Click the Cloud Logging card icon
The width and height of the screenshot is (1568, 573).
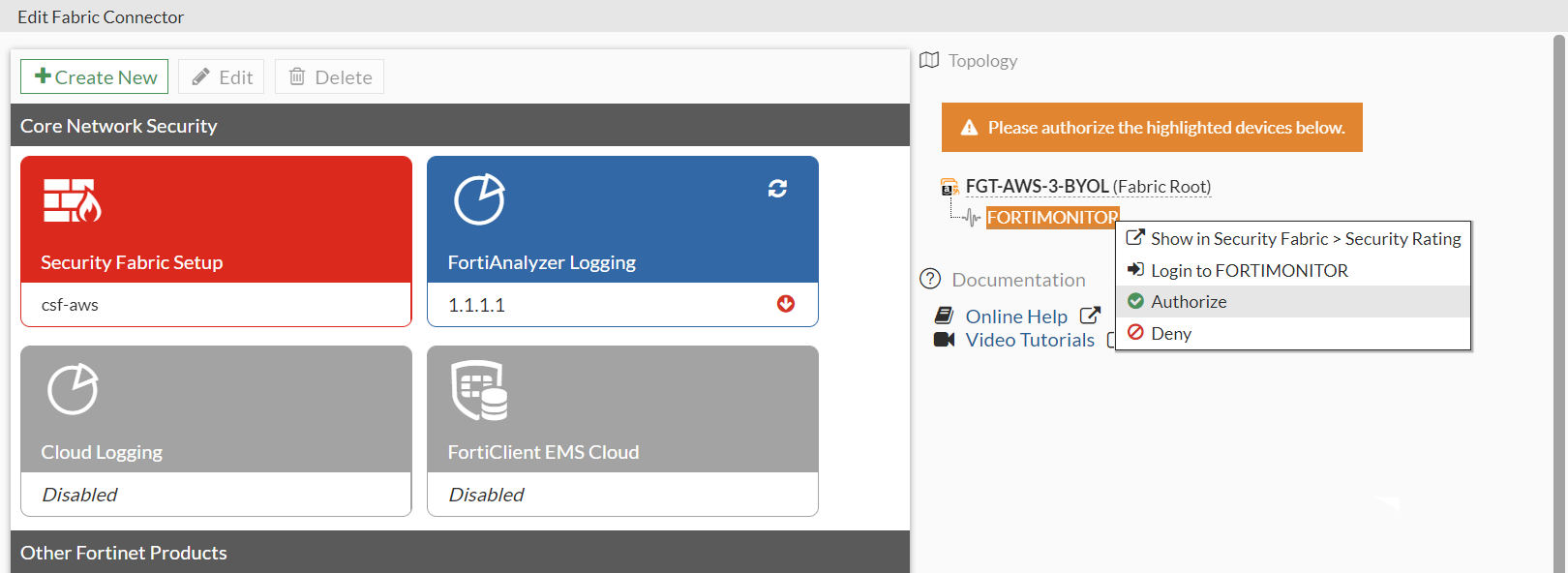click(73, 389)
